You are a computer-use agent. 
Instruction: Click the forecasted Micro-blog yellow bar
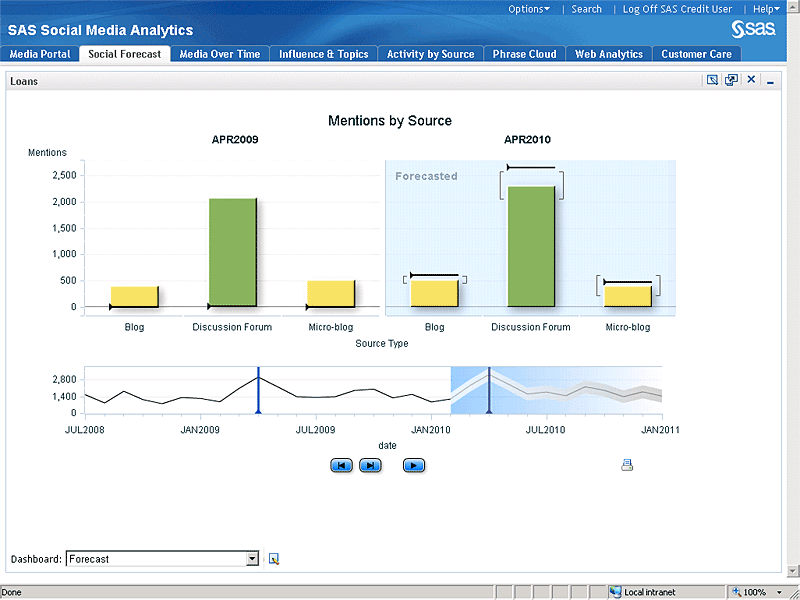tap(628, 296)
